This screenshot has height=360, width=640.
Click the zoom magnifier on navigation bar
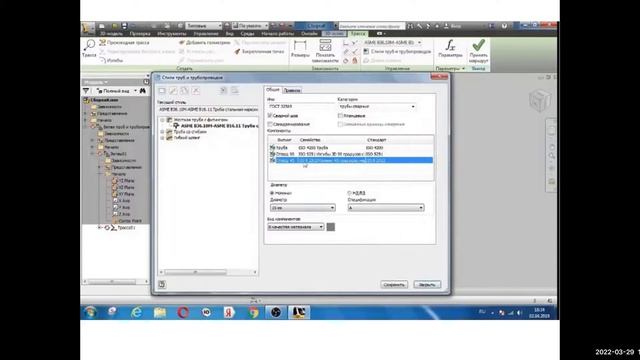552,156
